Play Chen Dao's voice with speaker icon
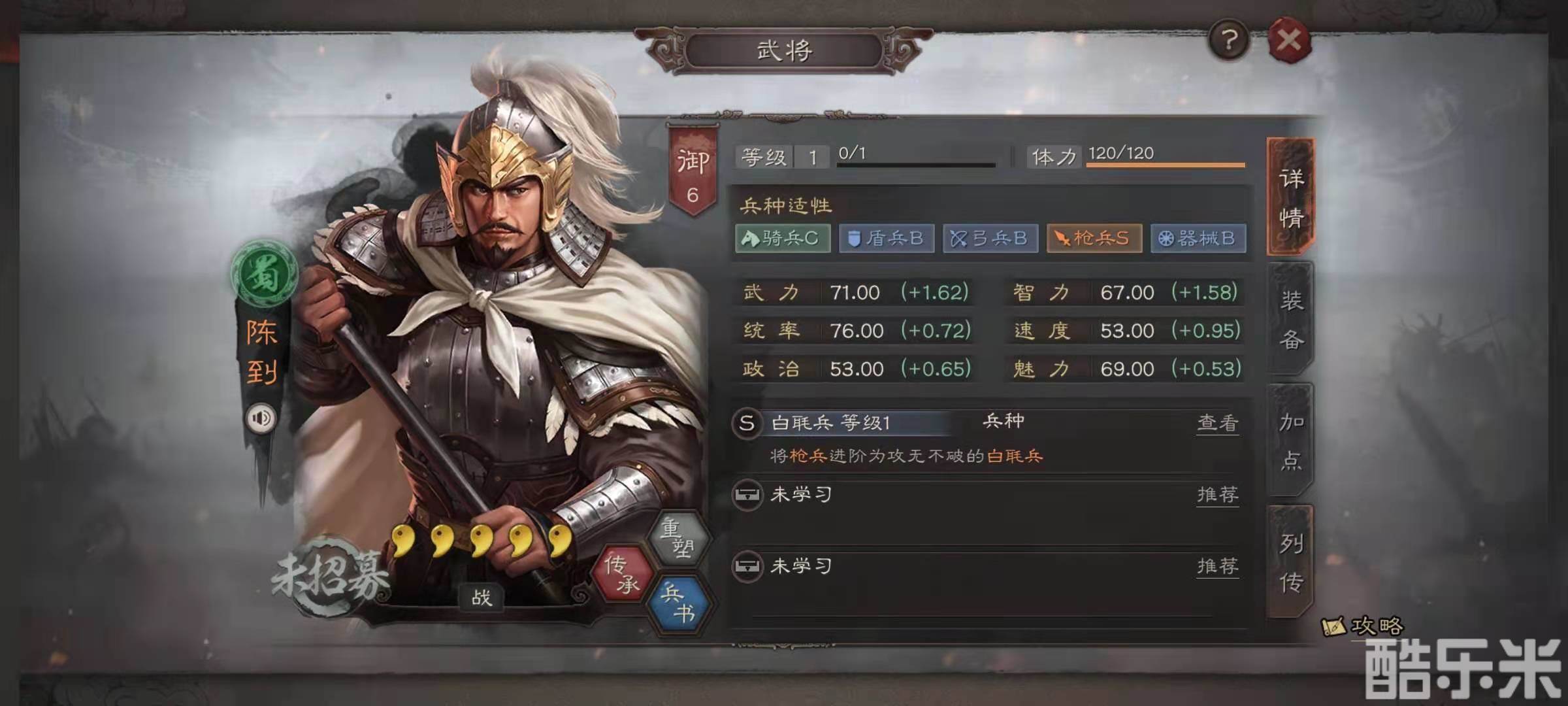This screenshot has width=1568, height=706. click(261, 418)
